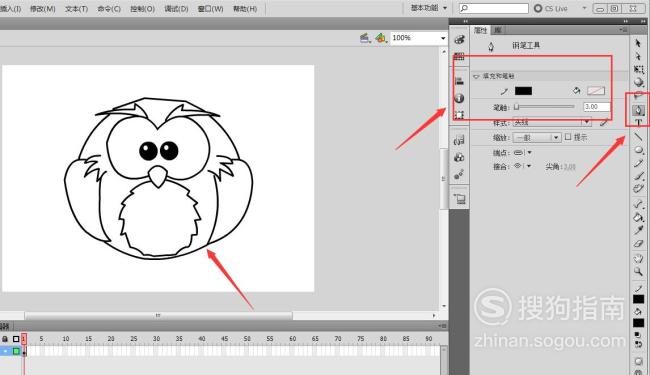The height and width of the screenshot is (375, 650).
Task: Click black and white default colors icon
Action: [638, 335]
